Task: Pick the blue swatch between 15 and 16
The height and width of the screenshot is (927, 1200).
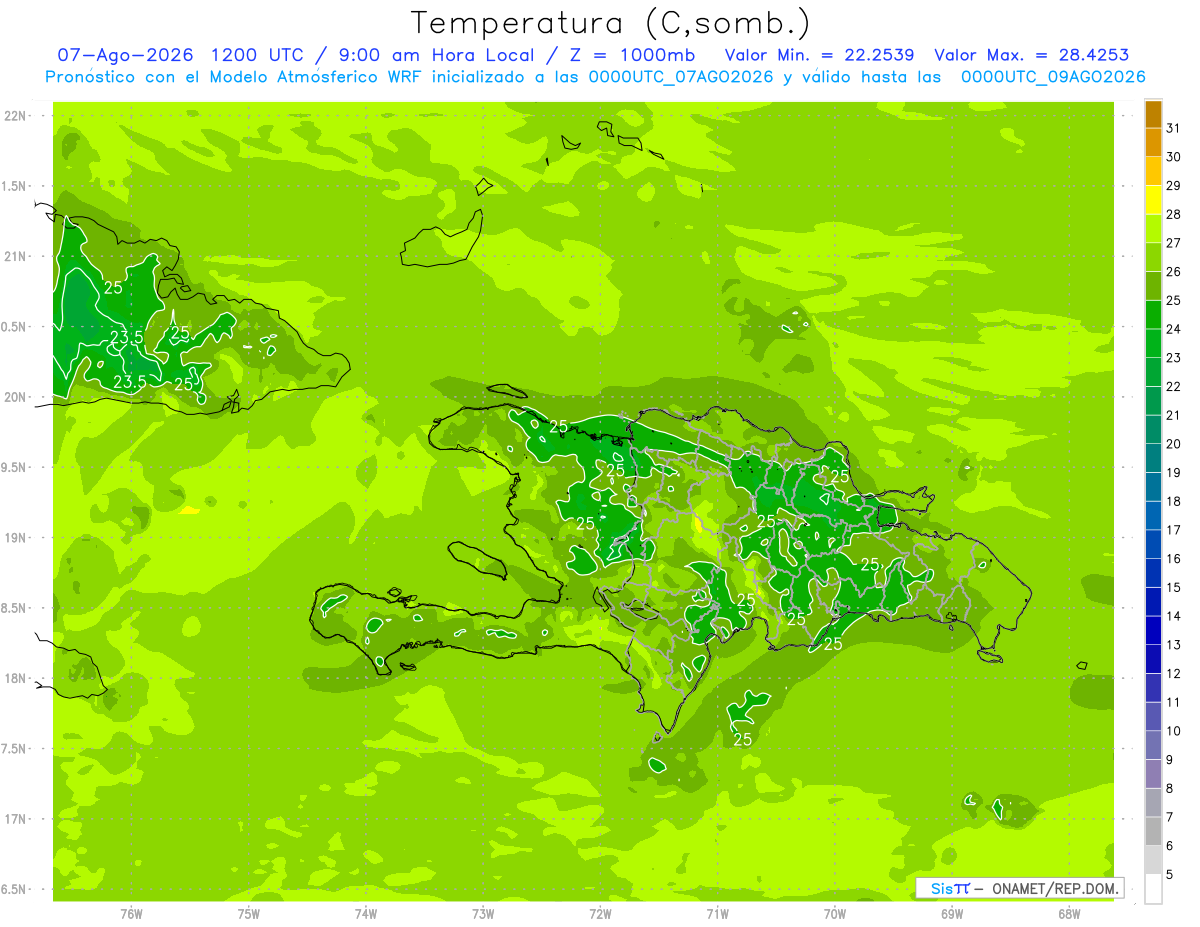Action: point(1153,573)
